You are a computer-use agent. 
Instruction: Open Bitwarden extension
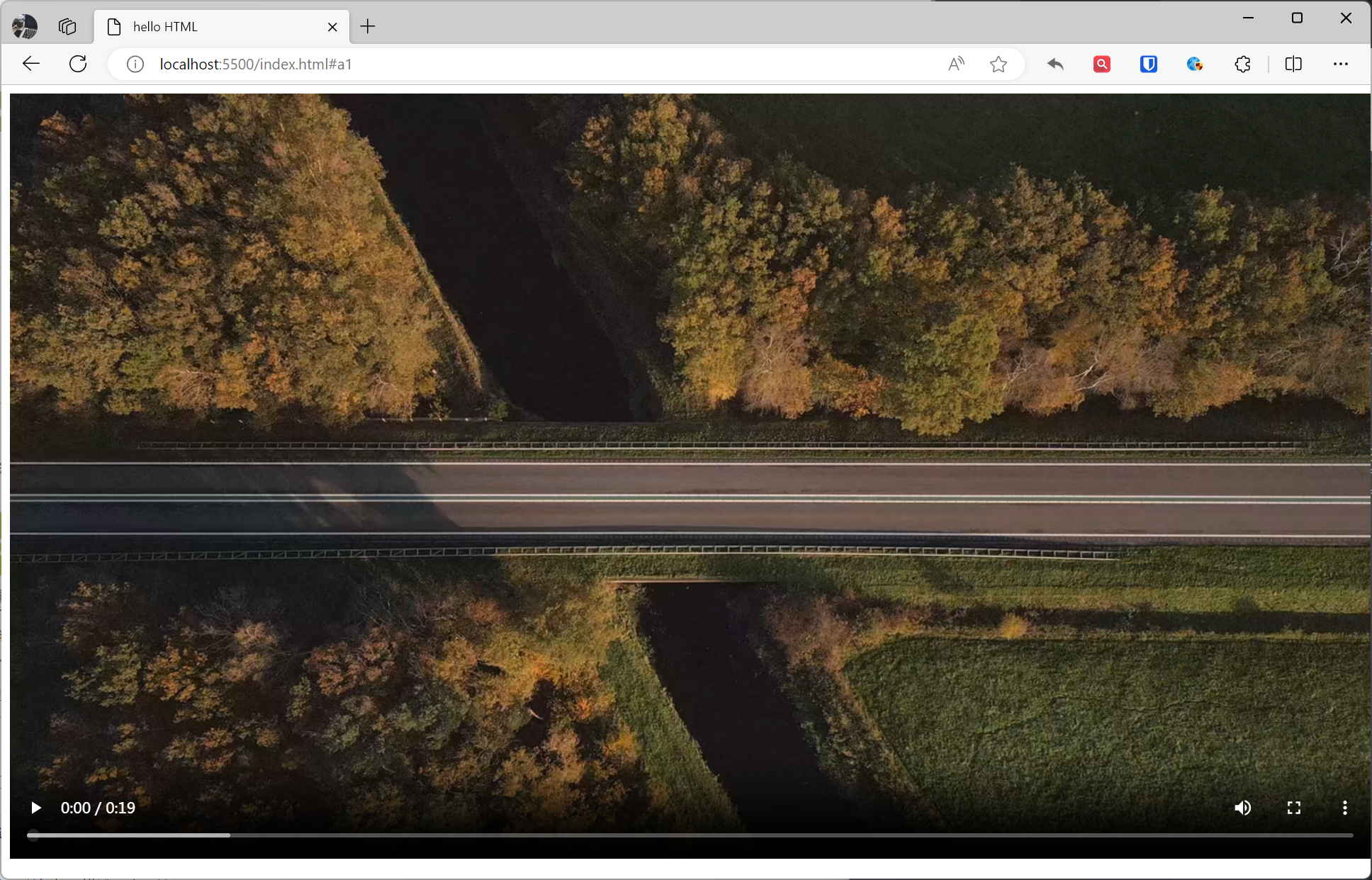(x=1148, y=64)
